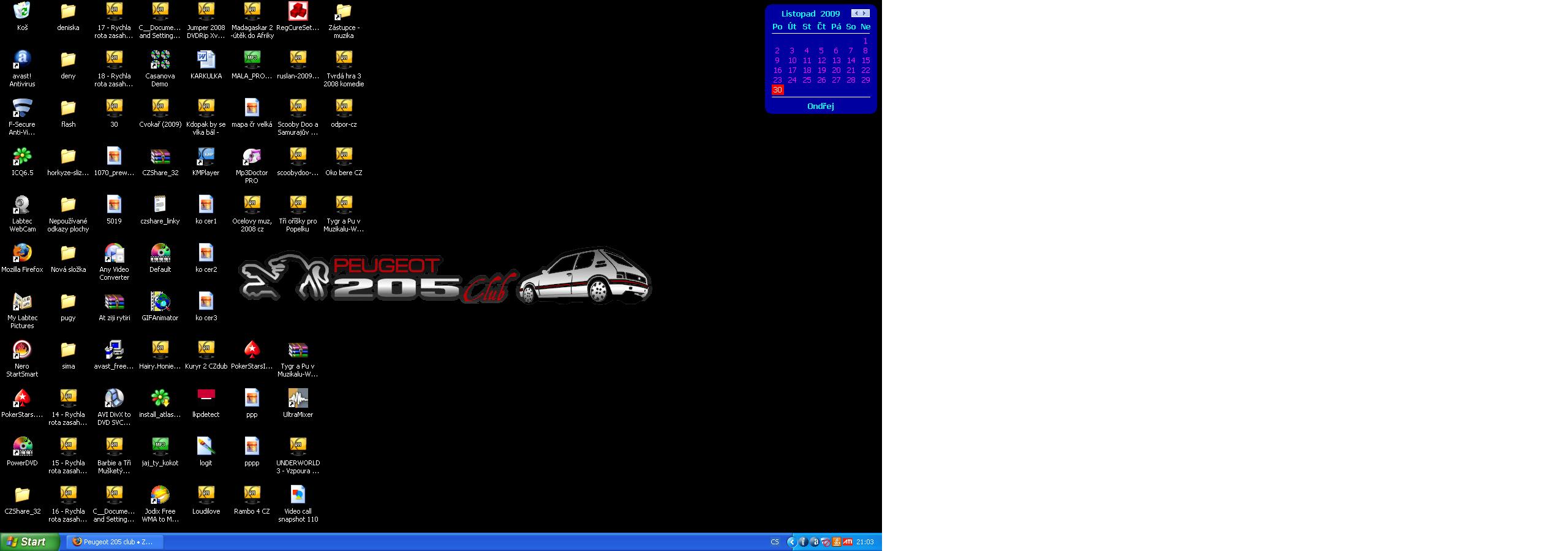Click the Start button
The height and width of the screenshot is (551, 1568).
(x=29, y=542)
